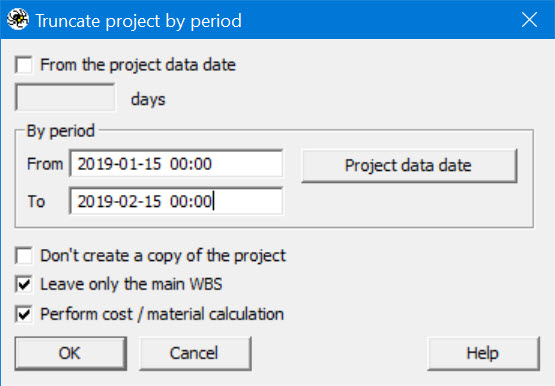This screenshot has width=555, height=386.
Task: Click the spider application icon in title bar
Action: click(18, 20)
